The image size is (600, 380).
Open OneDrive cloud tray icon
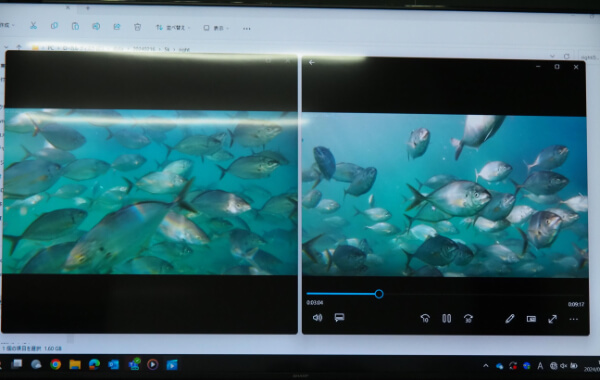point(499,366)
